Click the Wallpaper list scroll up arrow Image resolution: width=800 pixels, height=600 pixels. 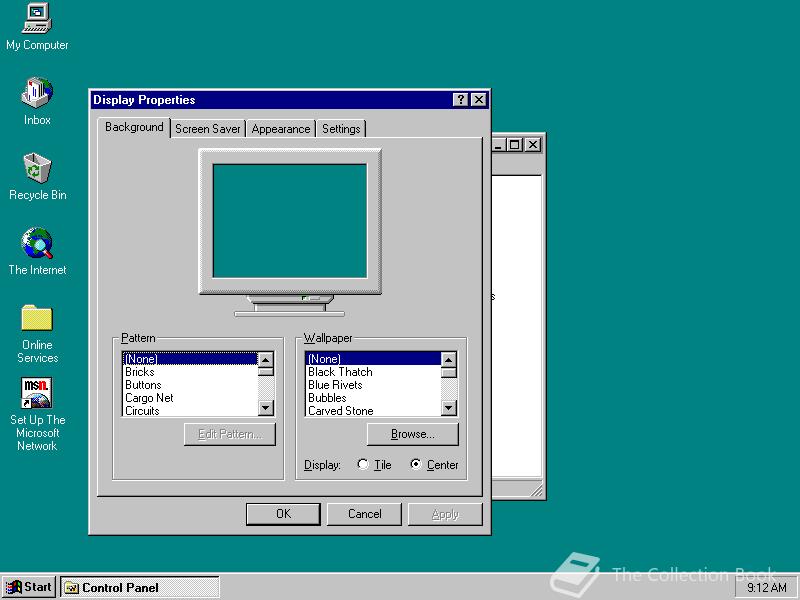click(x=448, y=359)
